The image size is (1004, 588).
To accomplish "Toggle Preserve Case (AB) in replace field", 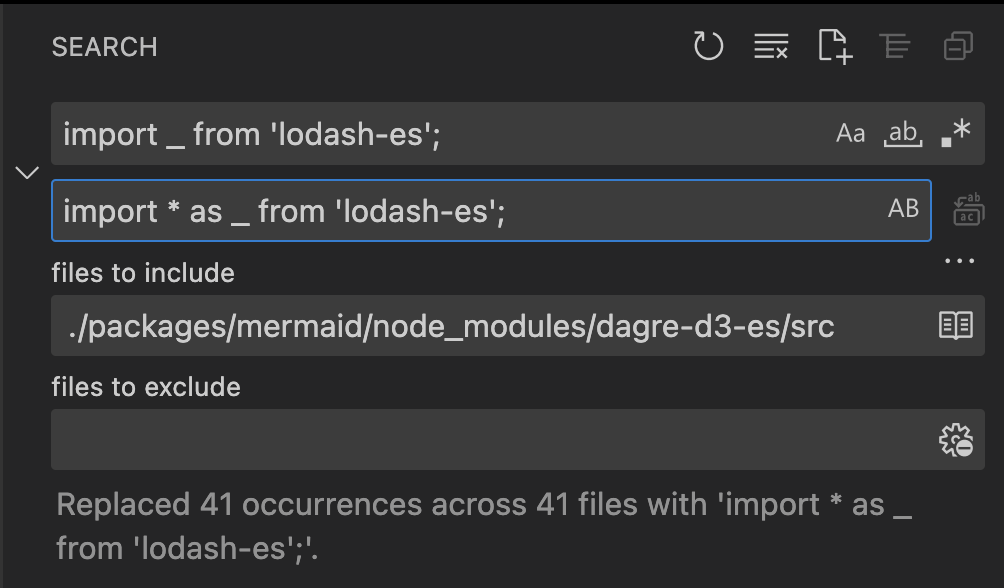I will (x=903, y=209).
